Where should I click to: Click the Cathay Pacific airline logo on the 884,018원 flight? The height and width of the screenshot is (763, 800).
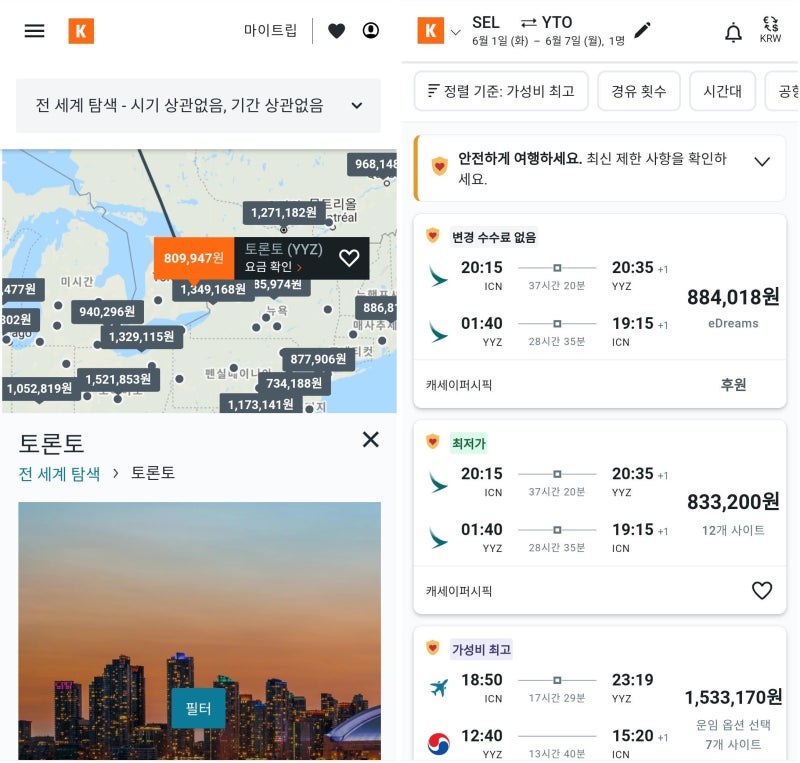point(436,270)
